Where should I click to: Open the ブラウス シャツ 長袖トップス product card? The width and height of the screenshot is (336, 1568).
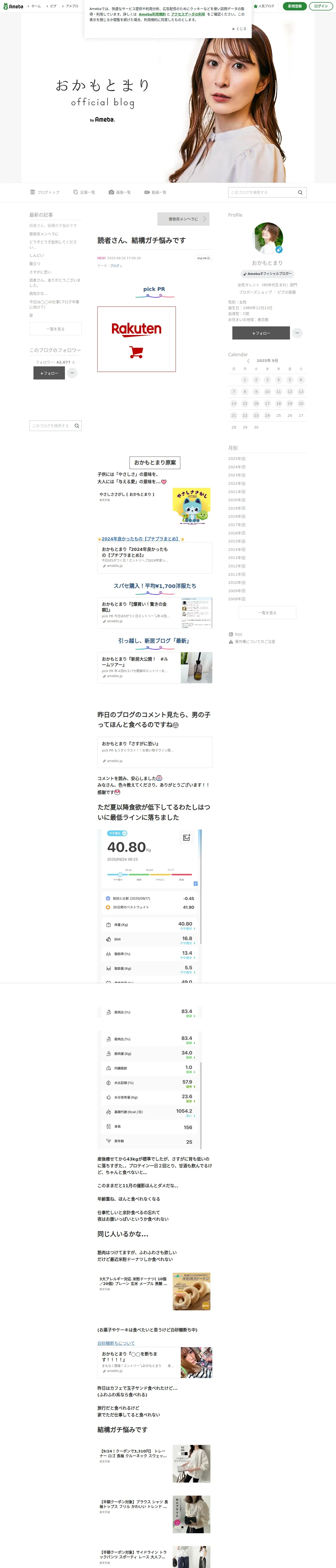click(x=155, y=1514)
